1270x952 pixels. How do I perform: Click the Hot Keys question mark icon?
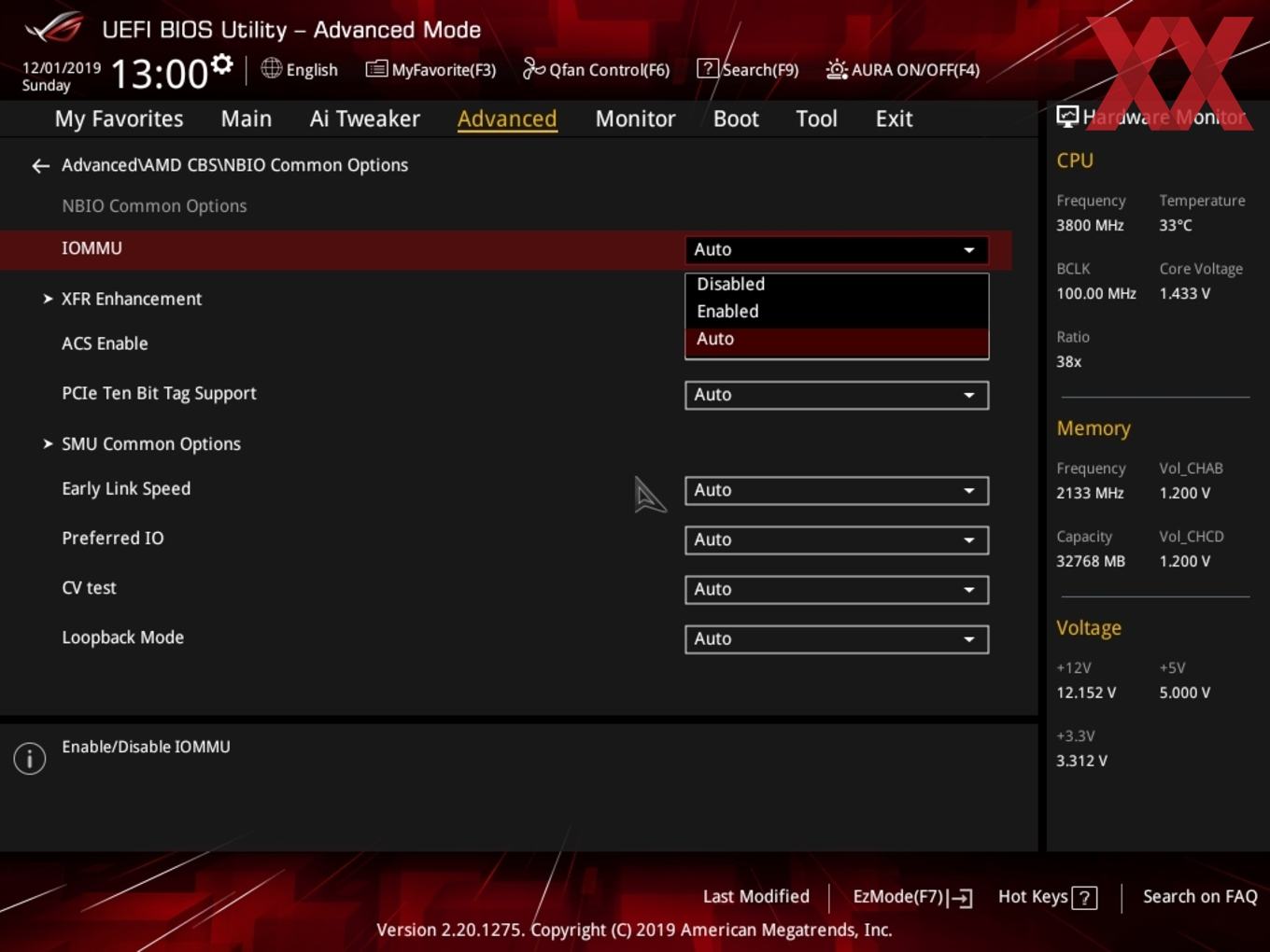click(1084, 898)
